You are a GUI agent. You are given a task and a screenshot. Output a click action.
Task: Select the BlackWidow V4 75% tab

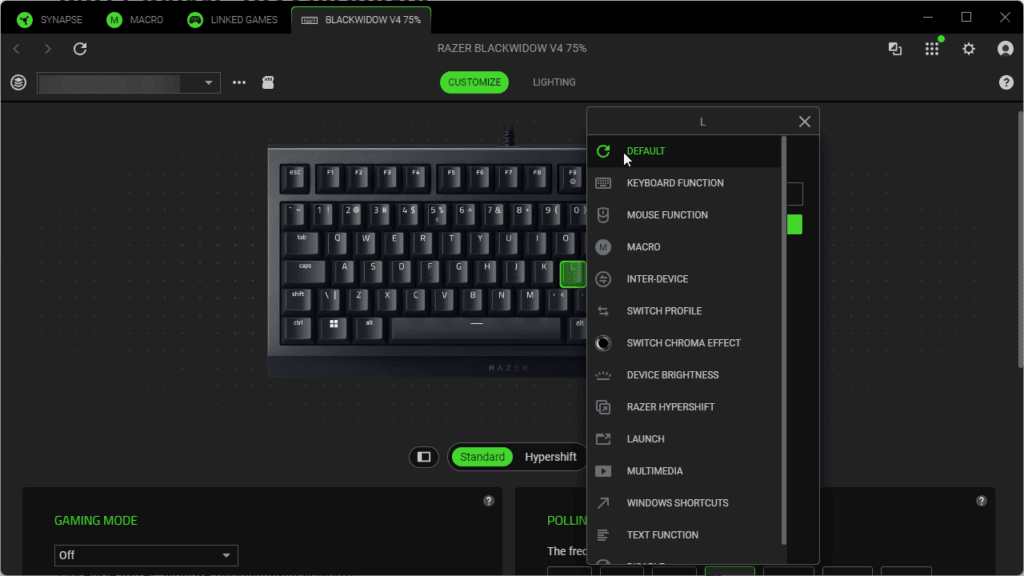360,20
